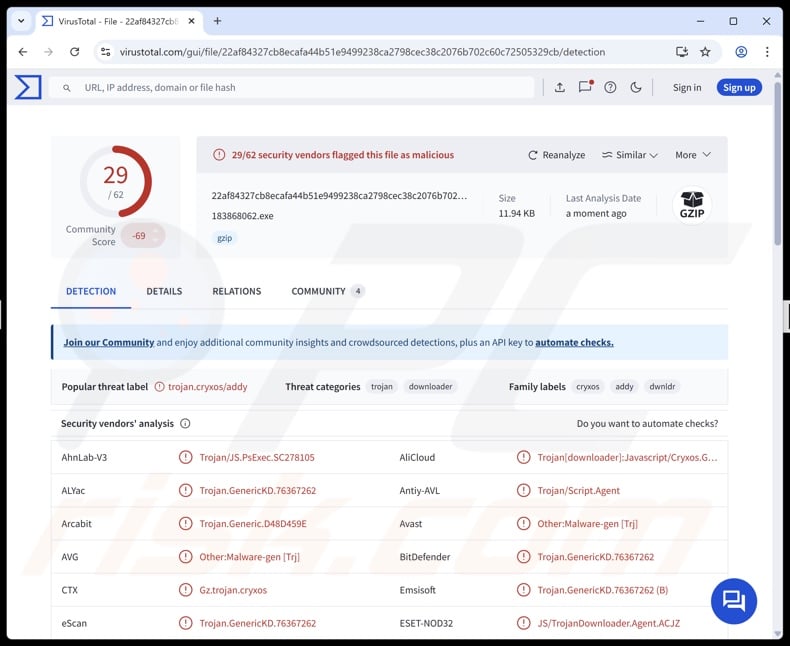Click the Join our Community link
Image resolution: width=790 pixels, height=646 pixels.
point(109,342)
